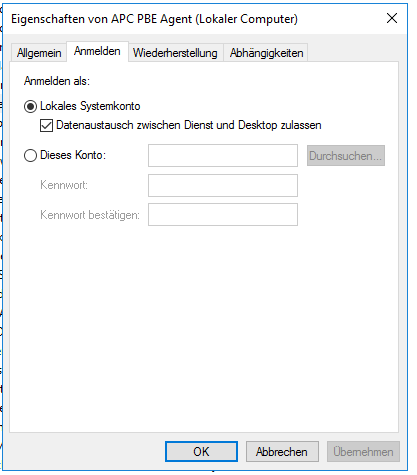Switch to the Allgemein tab
This screenshot has height=475, width=417.
coord(39,53)
